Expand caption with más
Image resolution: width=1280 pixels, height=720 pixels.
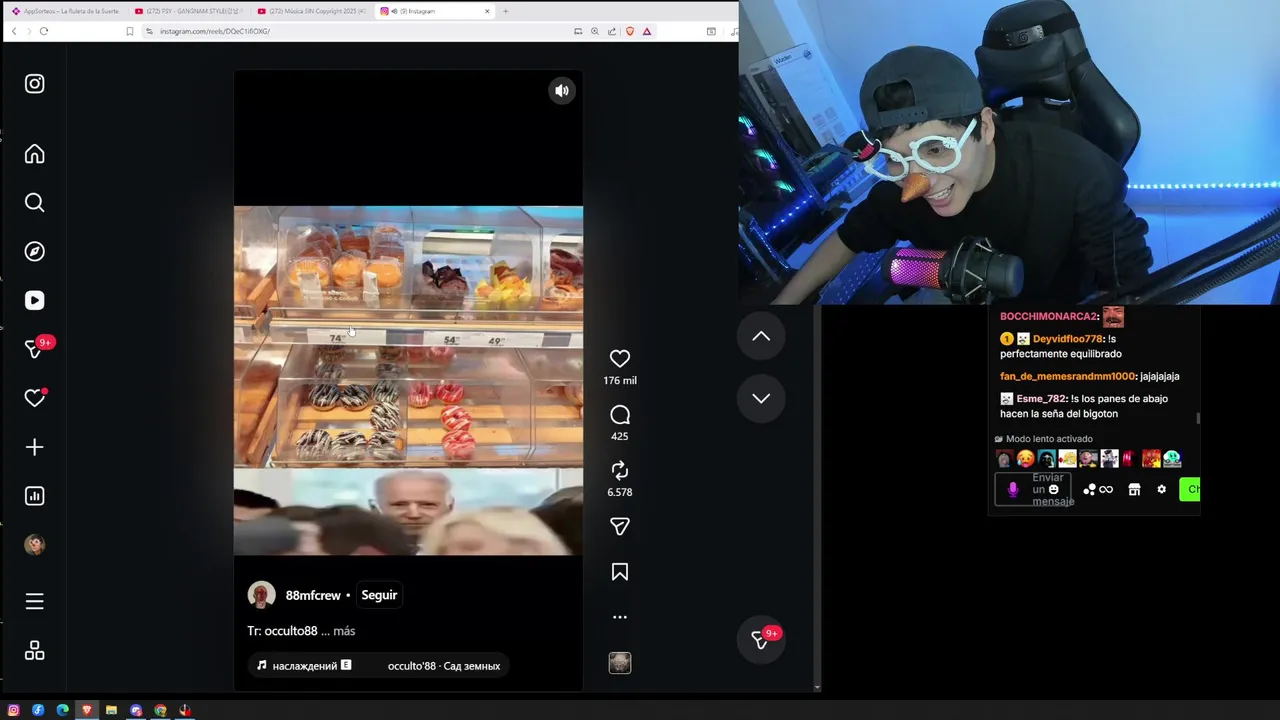tap(344, 631)
